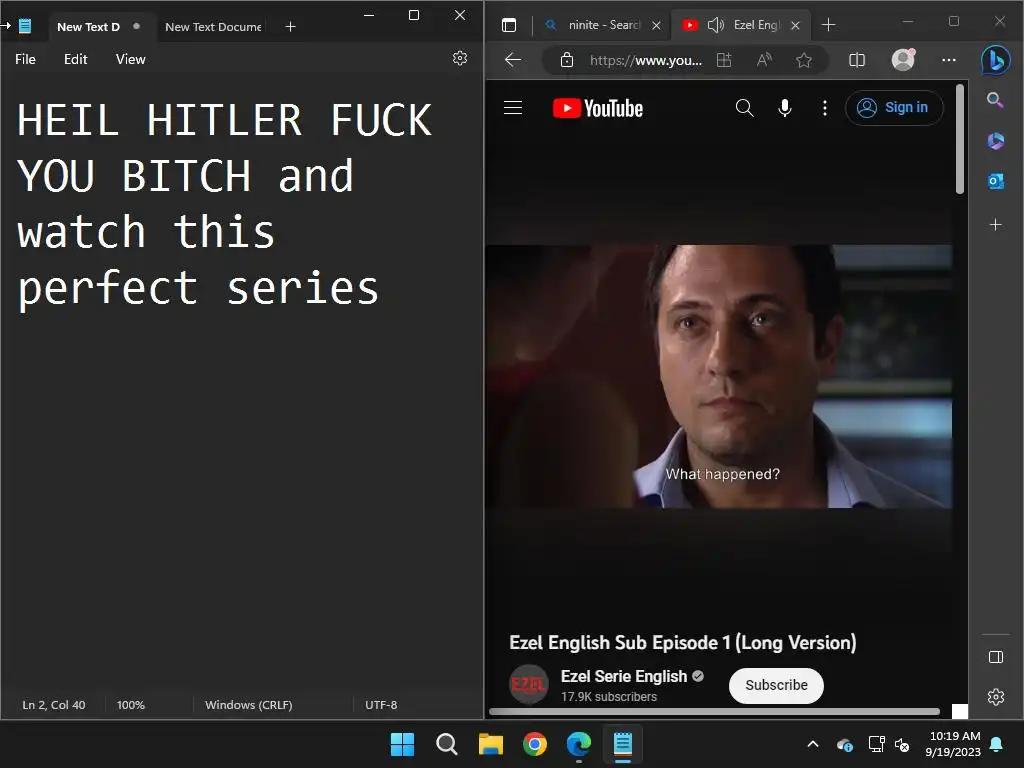Toggle the Edge sidebar panel icon
Screen dimensions: 1024x768
click(x=996, y=657)
